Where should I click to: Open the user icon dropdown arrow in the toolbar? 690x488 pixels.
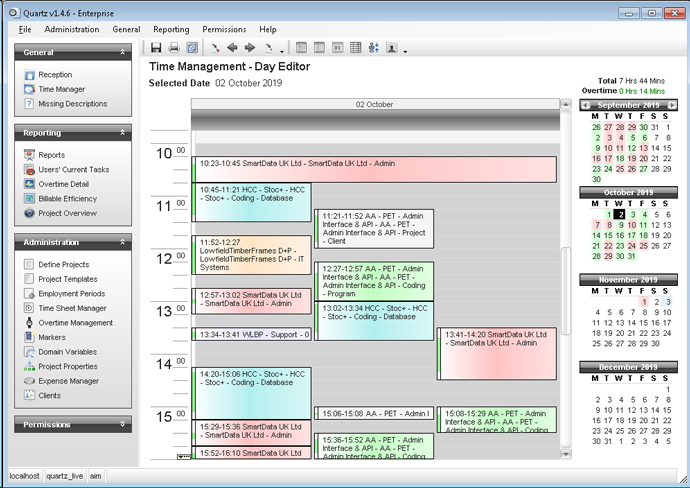tap(405, 50)
